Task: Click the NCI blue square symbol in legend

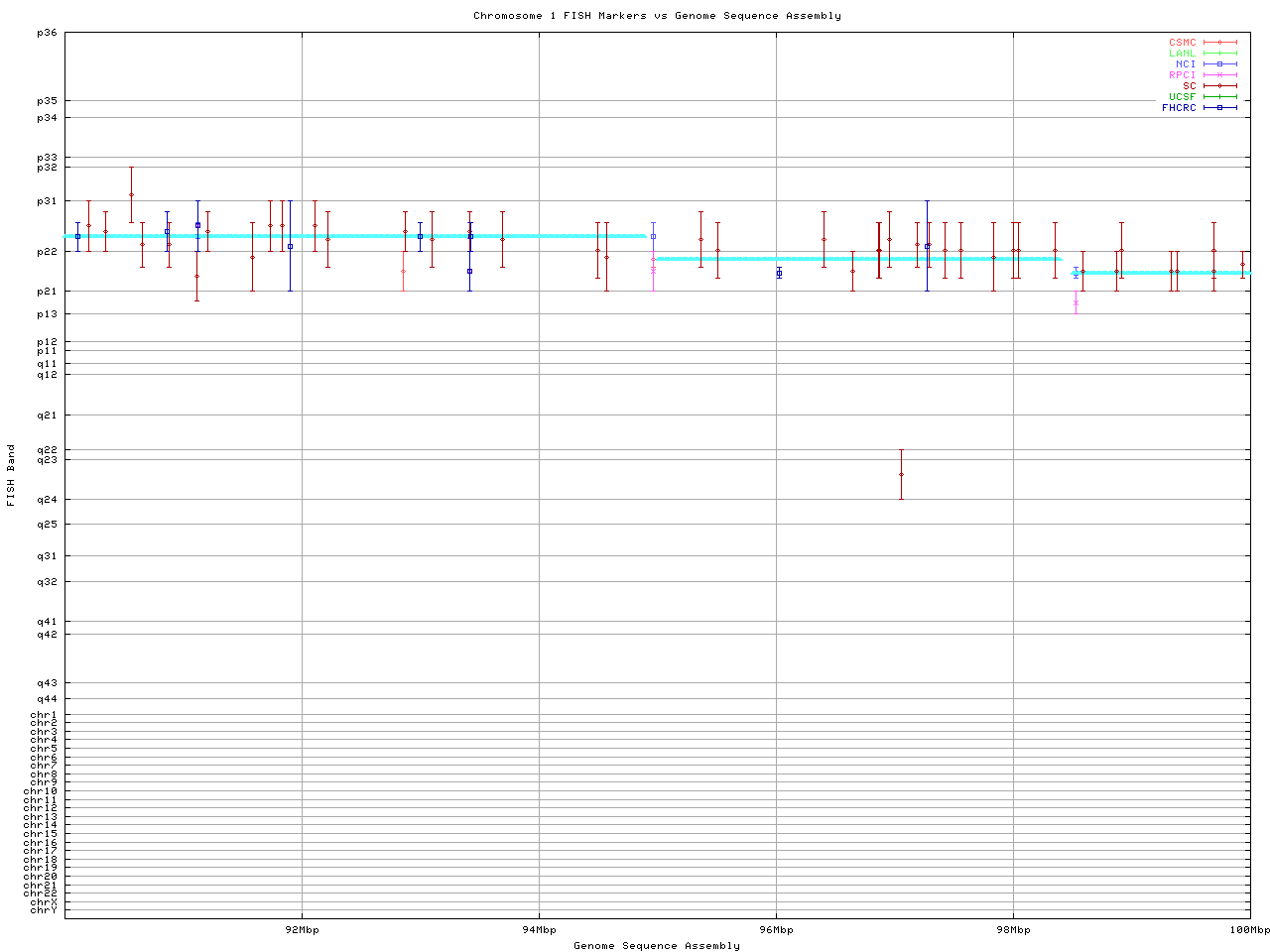Action: click(x=1219, y=64)
